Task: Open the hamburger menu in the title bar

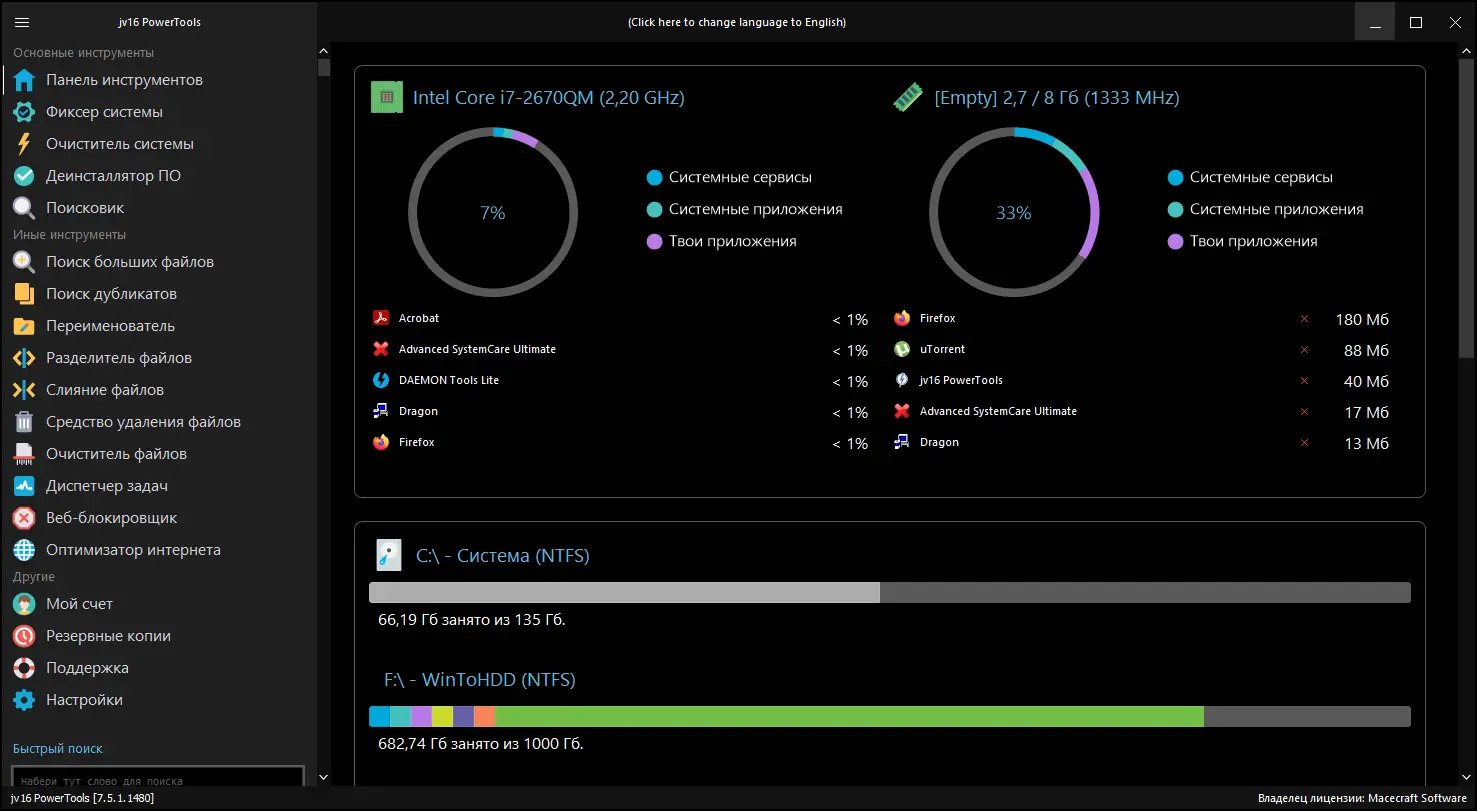Action: 22,22
